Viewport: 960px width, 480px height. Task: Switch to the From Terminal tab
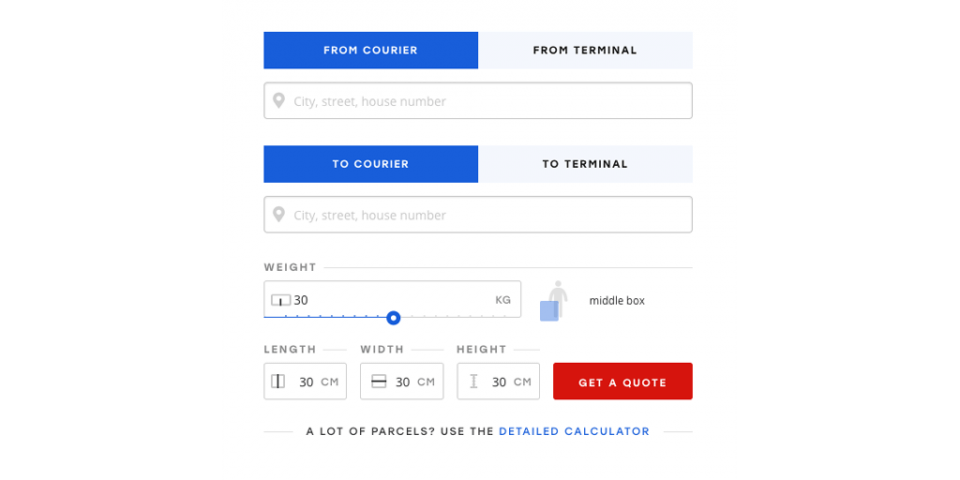tap(585, 50)
